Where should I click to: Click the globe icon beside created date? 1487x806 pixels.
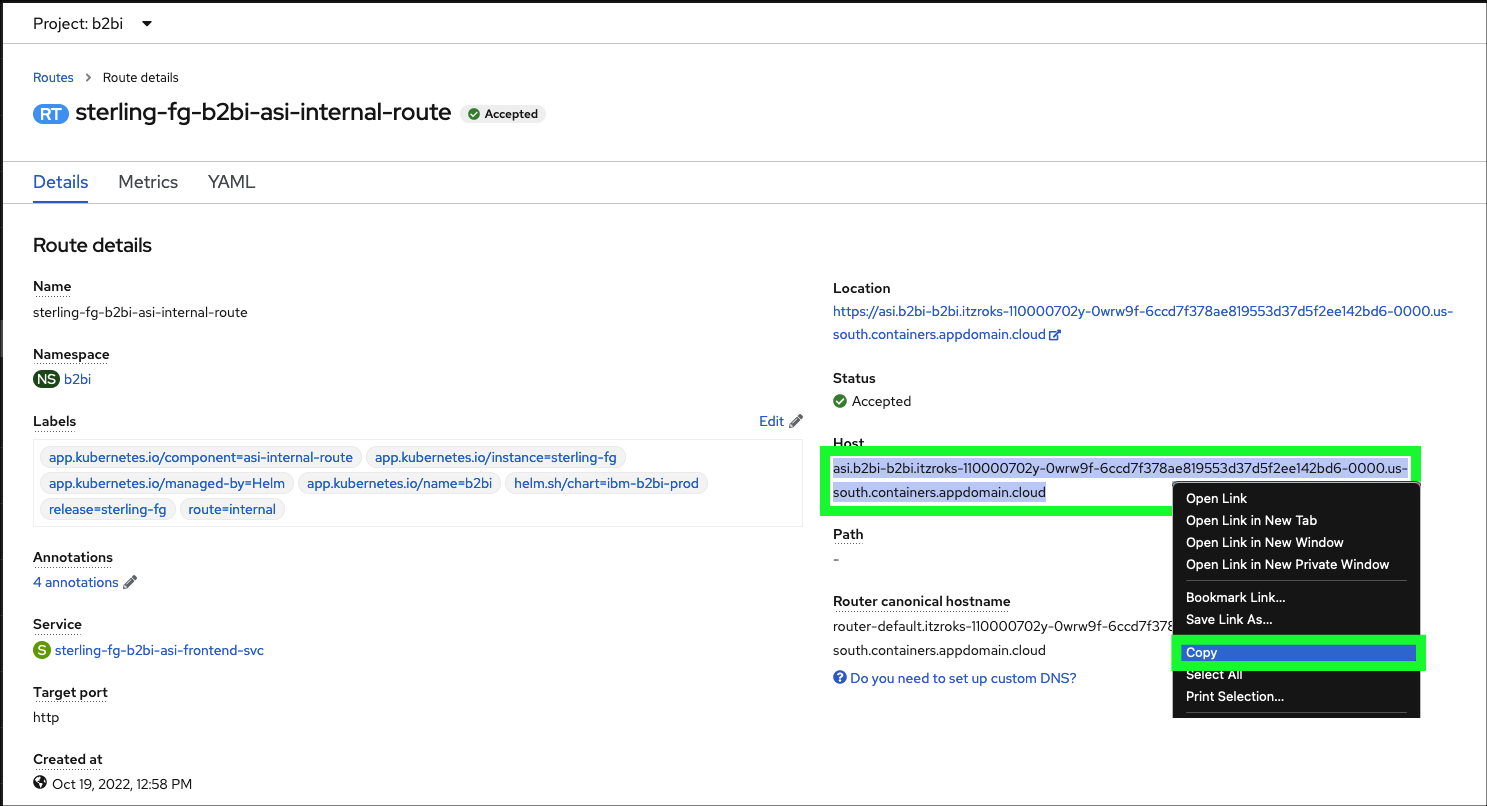[40, 783]
